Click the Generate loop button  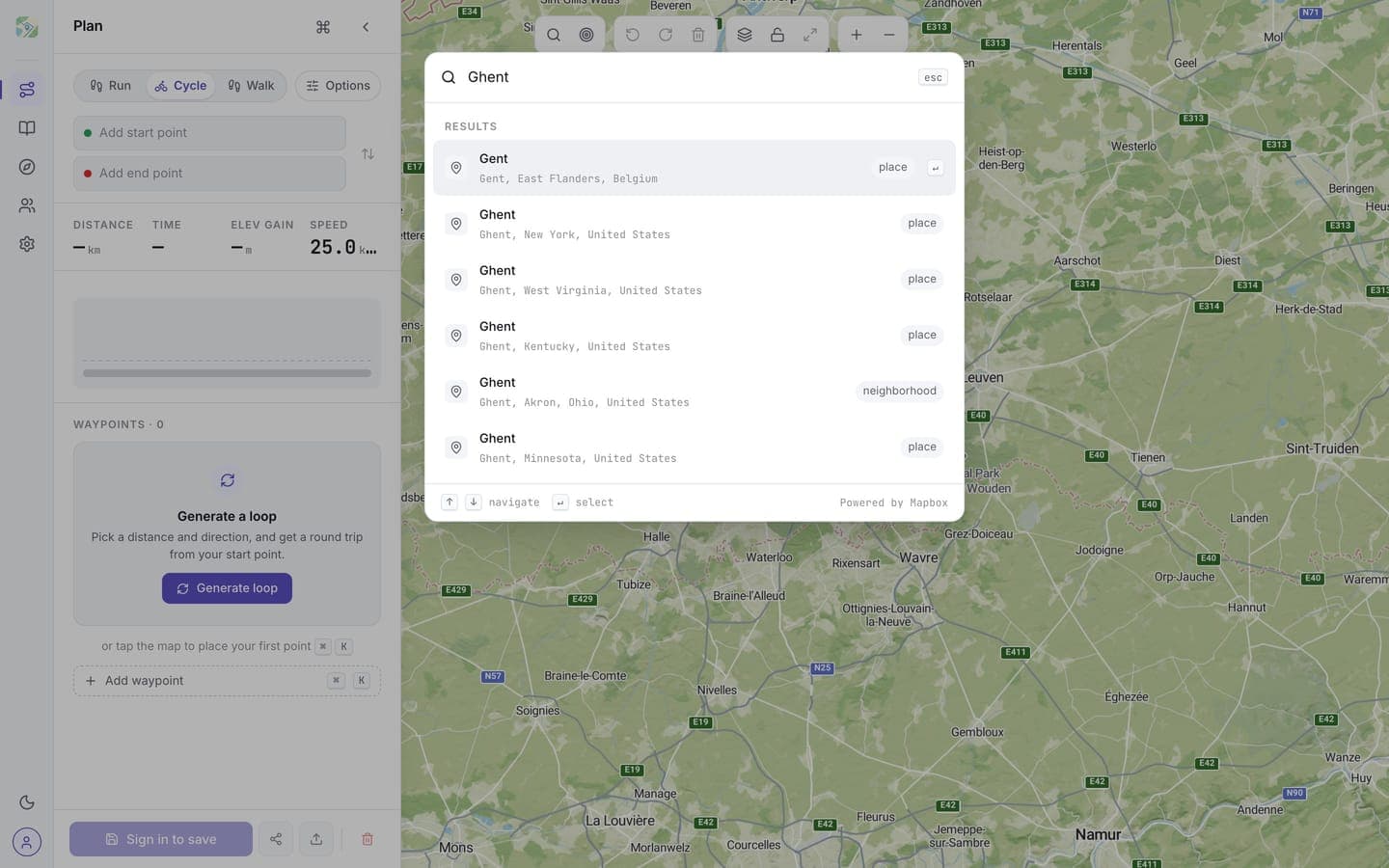point(227,588)
